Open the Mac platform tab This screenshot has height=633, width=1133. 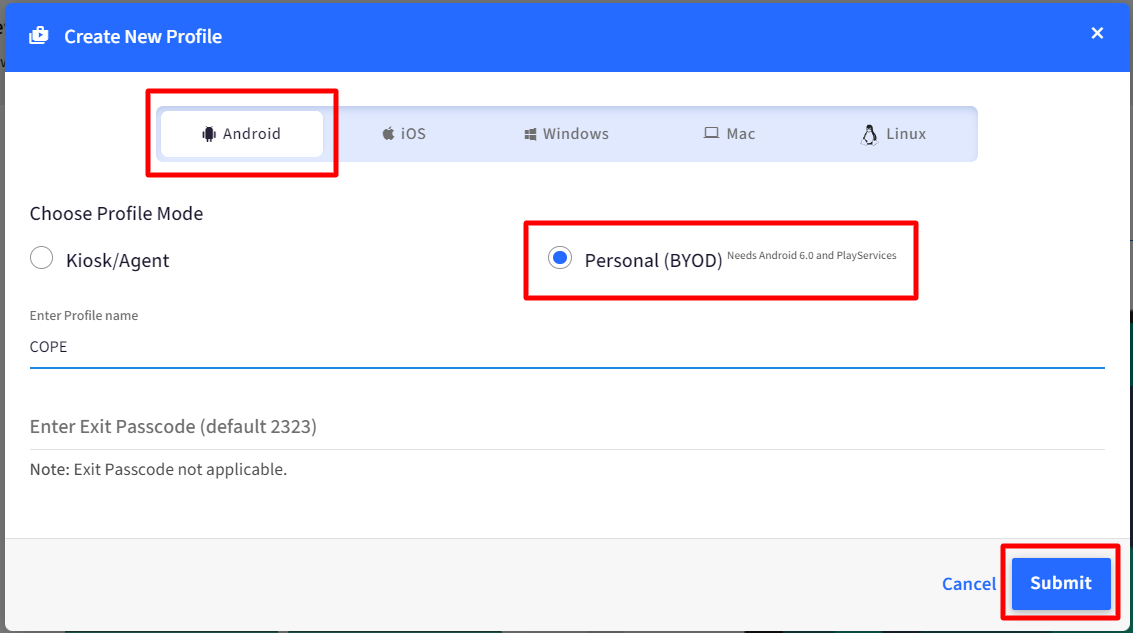[x=729, y=134]
